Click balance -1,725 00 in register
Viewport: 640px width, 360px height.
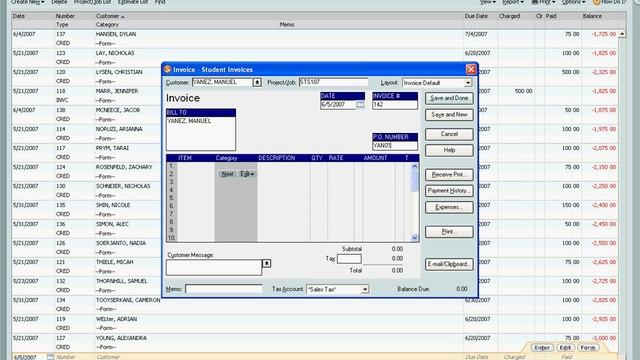point(604,34)
